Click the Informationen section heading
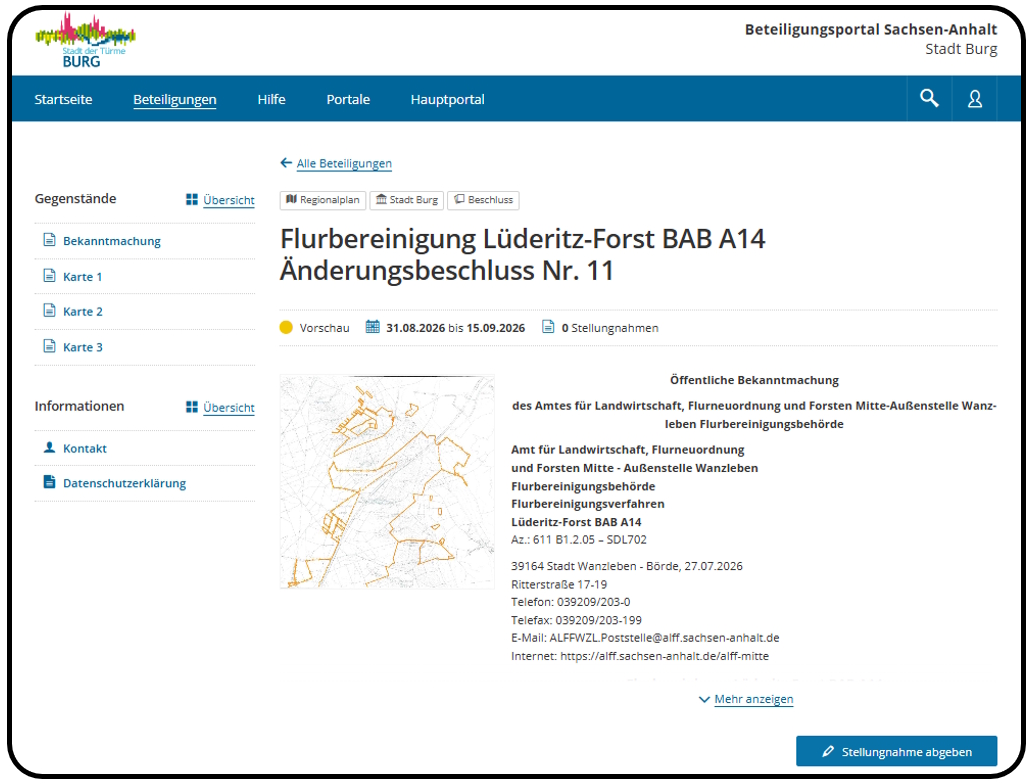This screenshot has width=1032, height=784. click(79, 406)
